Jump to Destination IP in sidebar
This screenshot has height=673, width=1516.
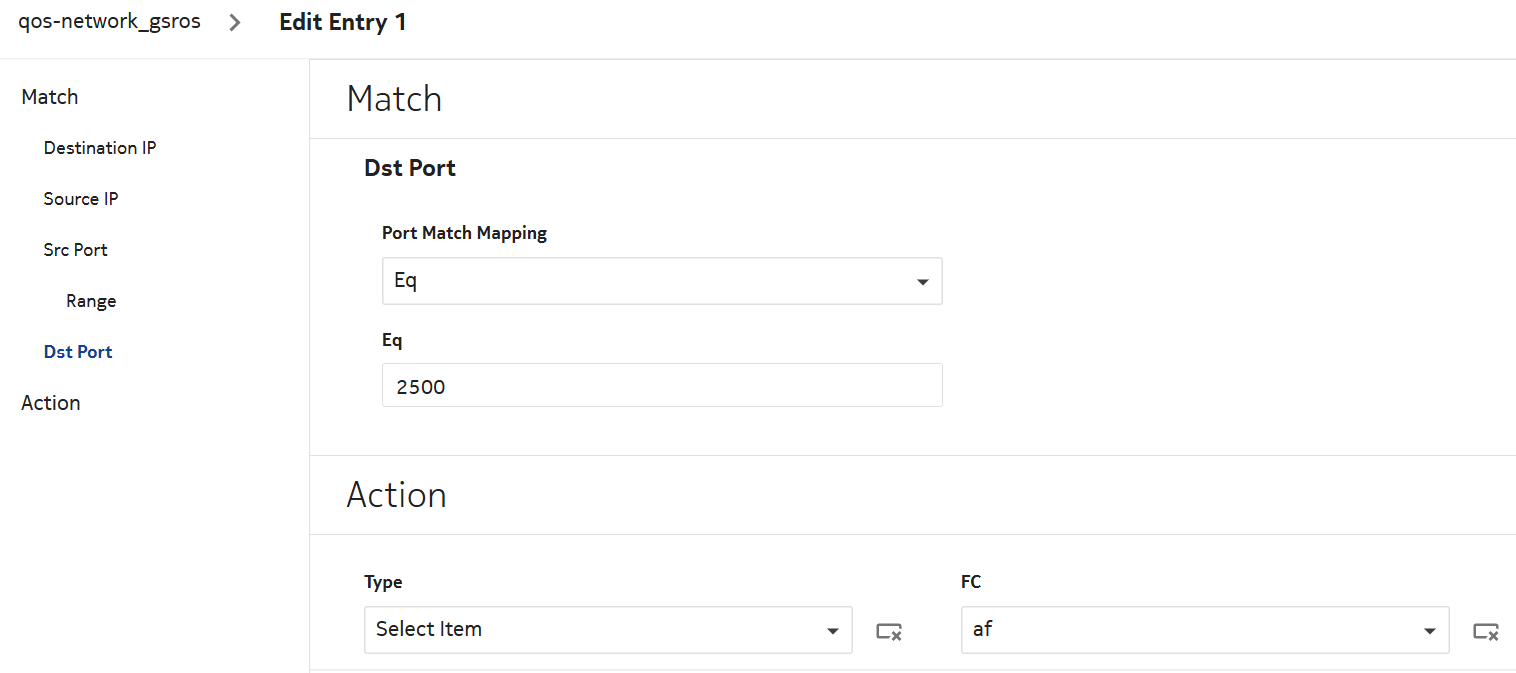tap(100, 148)
